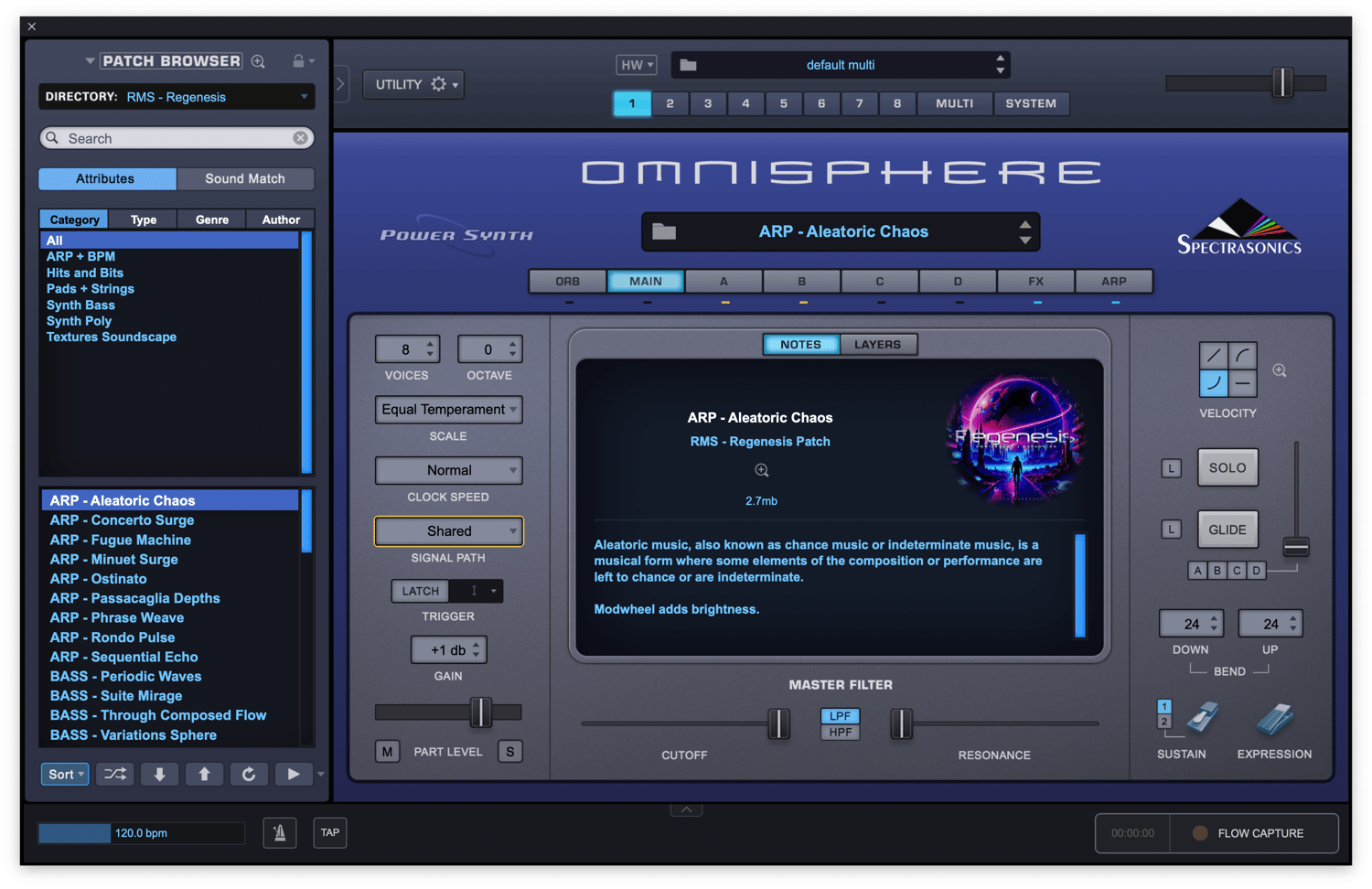The height and width of the screenshot is (889, 1372).
Task: Adjust the Resonance slider
Action: pyautogui.click(x=901, y=723)
